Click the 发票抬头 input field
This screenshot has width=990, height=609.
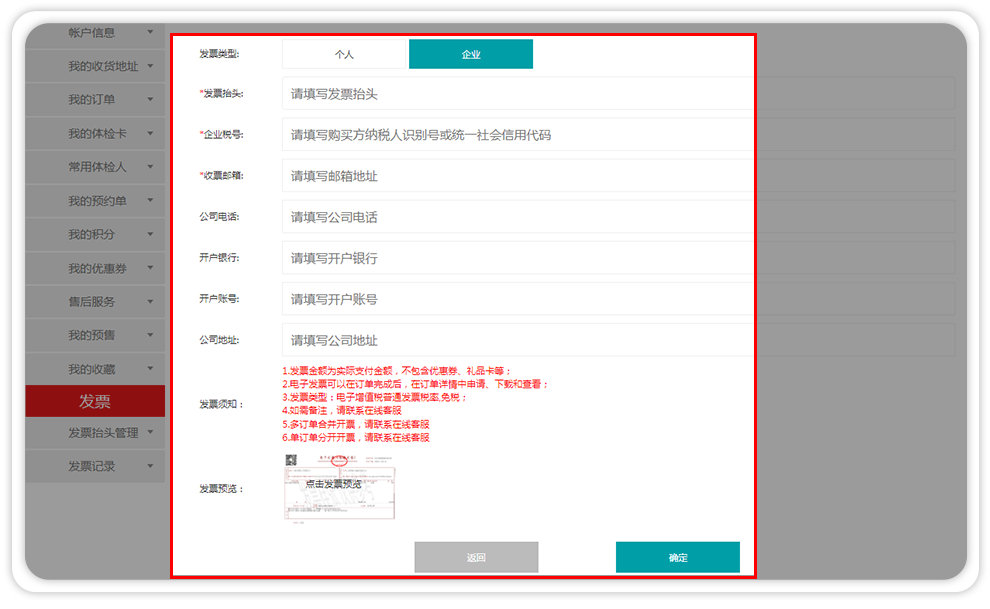517,94
